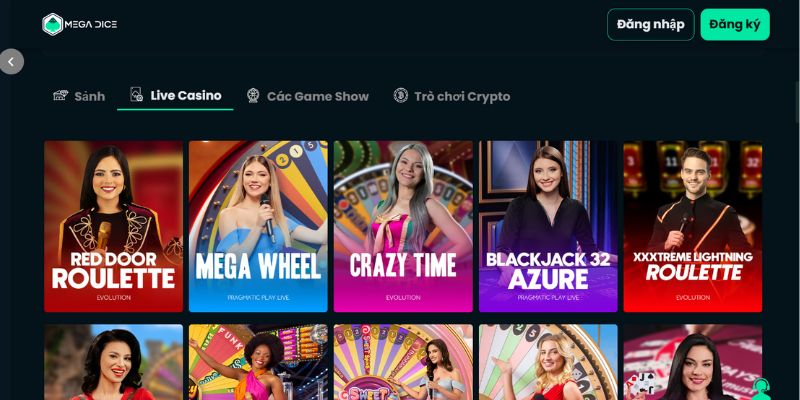Click the Live Casino card icon
This screenshot has width=800, height=400.
tap(136, 94)
